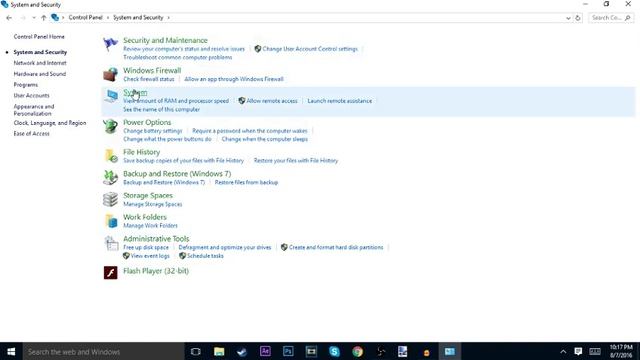Go up one level with up arrow

click(x=43, y=18)
